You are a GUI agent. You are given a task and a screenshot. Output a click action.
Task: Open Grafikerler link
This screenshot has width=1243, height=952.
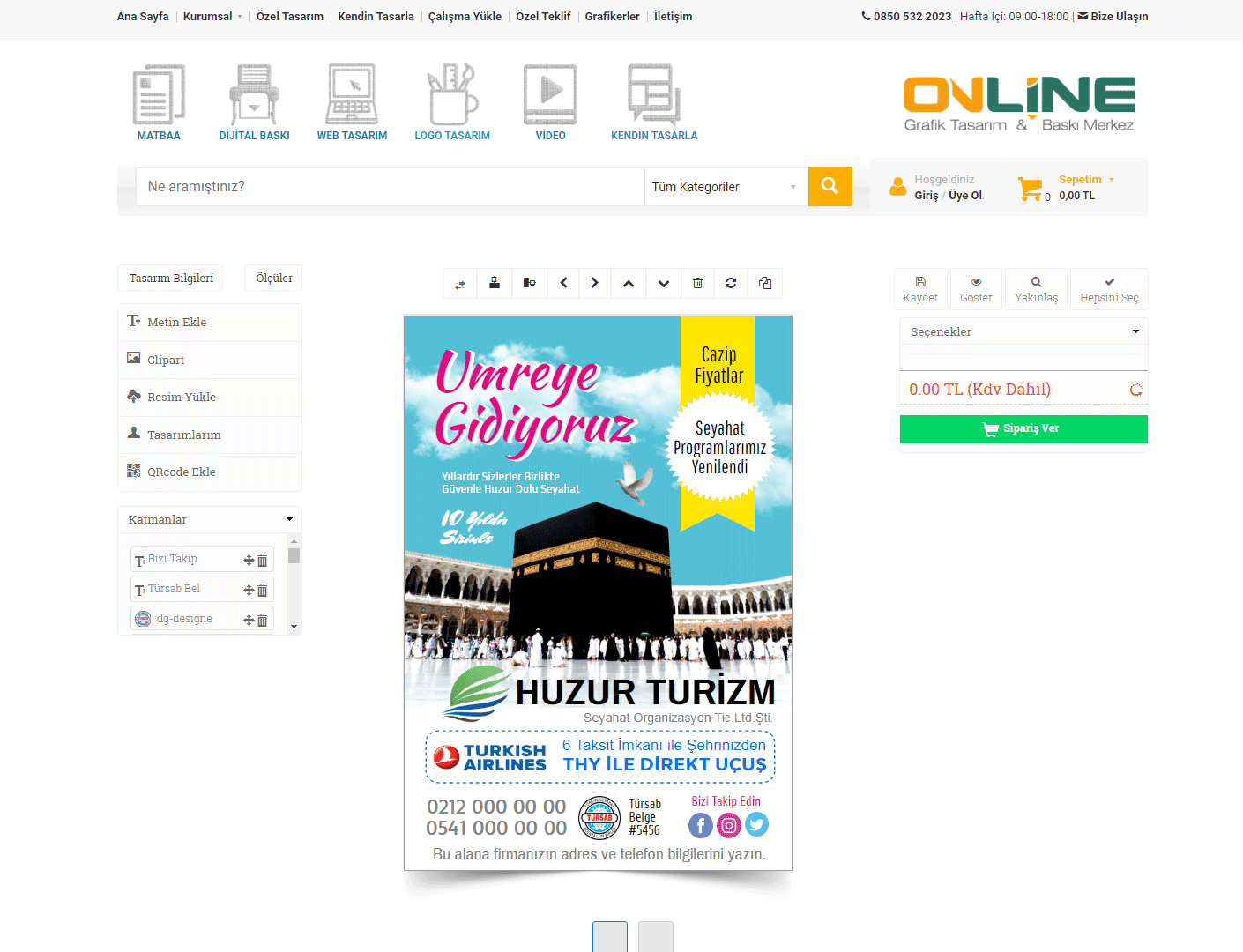click(x=612, y=16)
